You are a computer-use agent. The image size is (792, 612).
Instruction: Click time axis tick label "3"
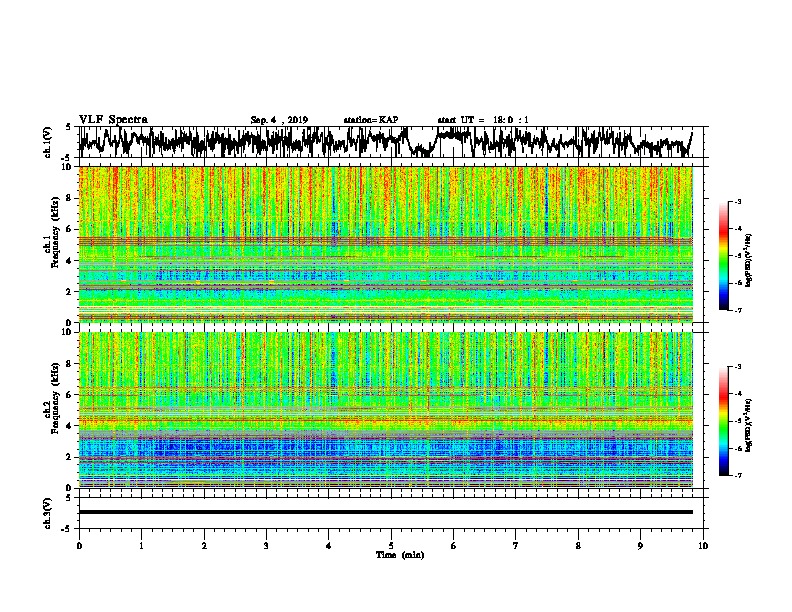pos(266,546)
